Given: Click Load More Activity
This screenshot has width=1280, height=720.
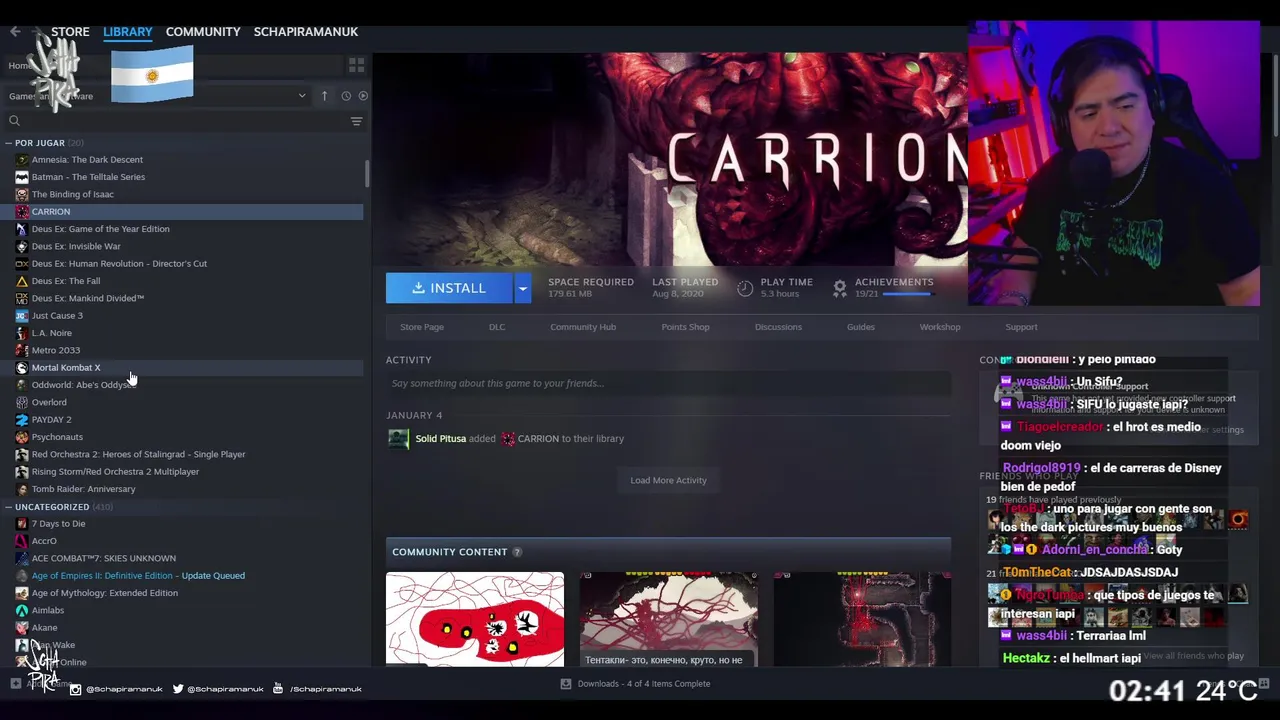Looking at the screenshot, I should 668,481.
